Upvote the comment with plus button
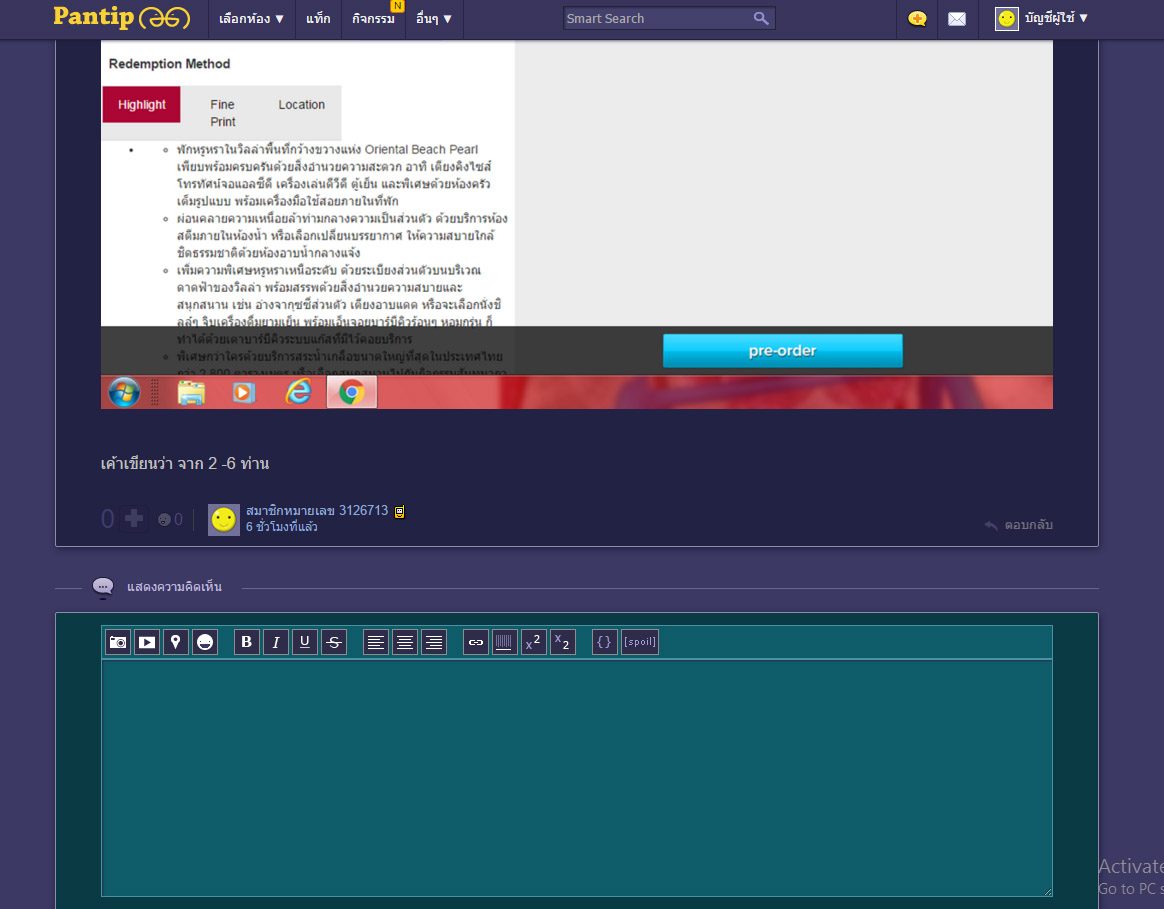This screenshot has height=909, width=1164. pyautogui.click(x=134, y=518)
